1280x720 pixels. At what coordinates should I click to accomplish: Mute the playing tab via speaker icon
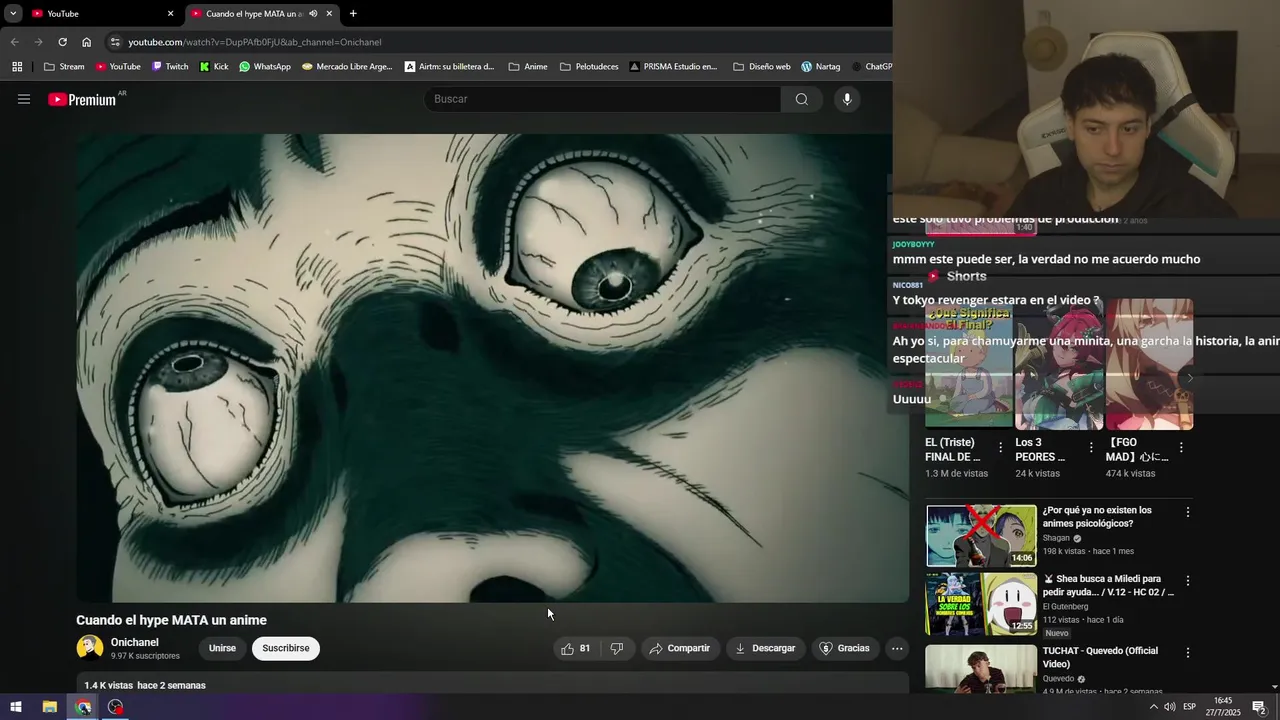click(x=313, y=14)
